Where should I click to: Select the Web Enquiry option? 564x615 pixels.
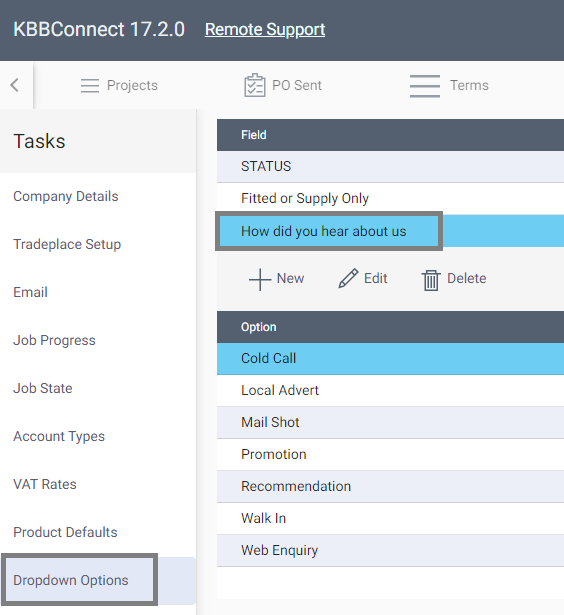pos(390,551)
